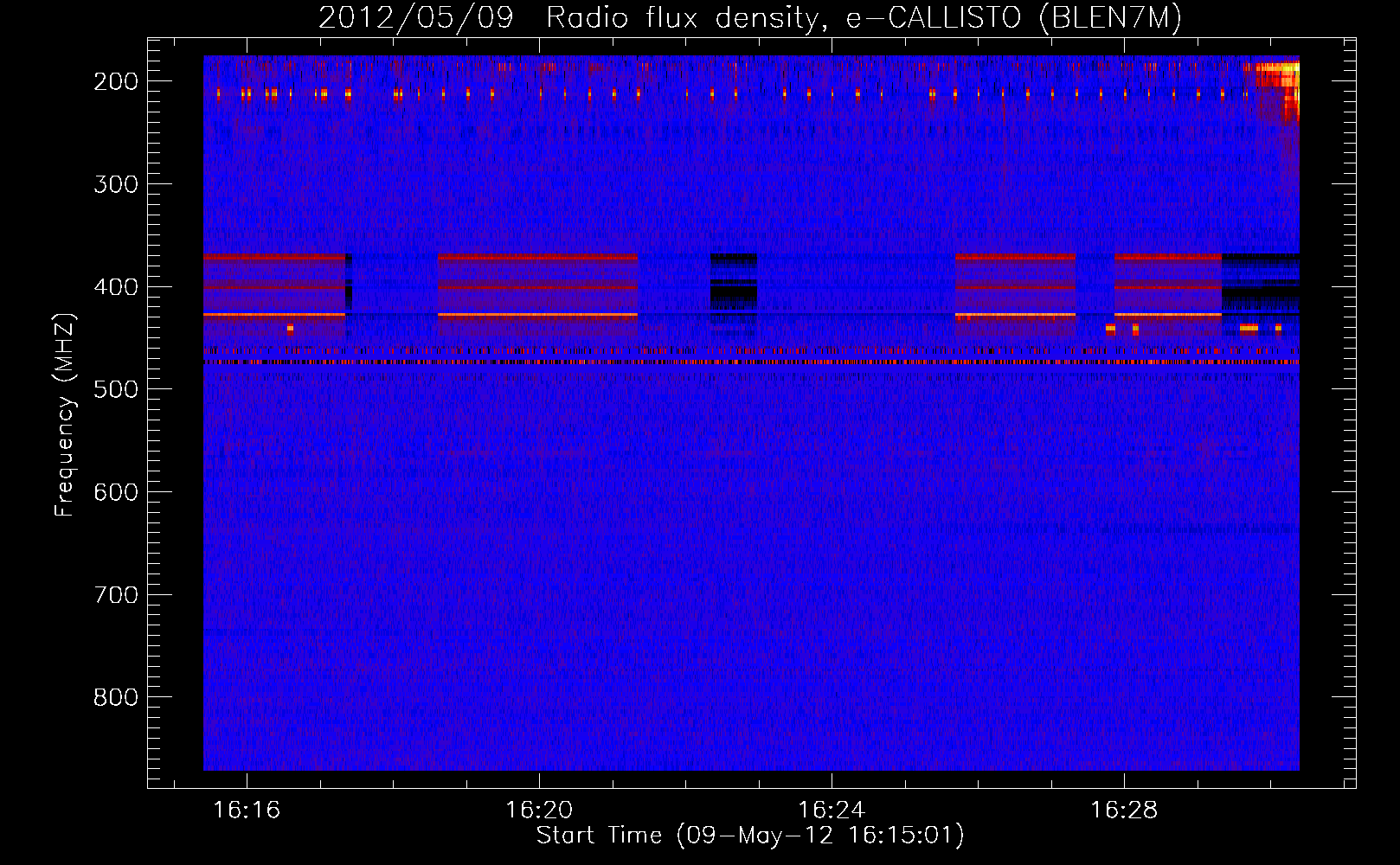
Task: Click the 16:28 time tick label
Action: click(x=1124, y=811)
